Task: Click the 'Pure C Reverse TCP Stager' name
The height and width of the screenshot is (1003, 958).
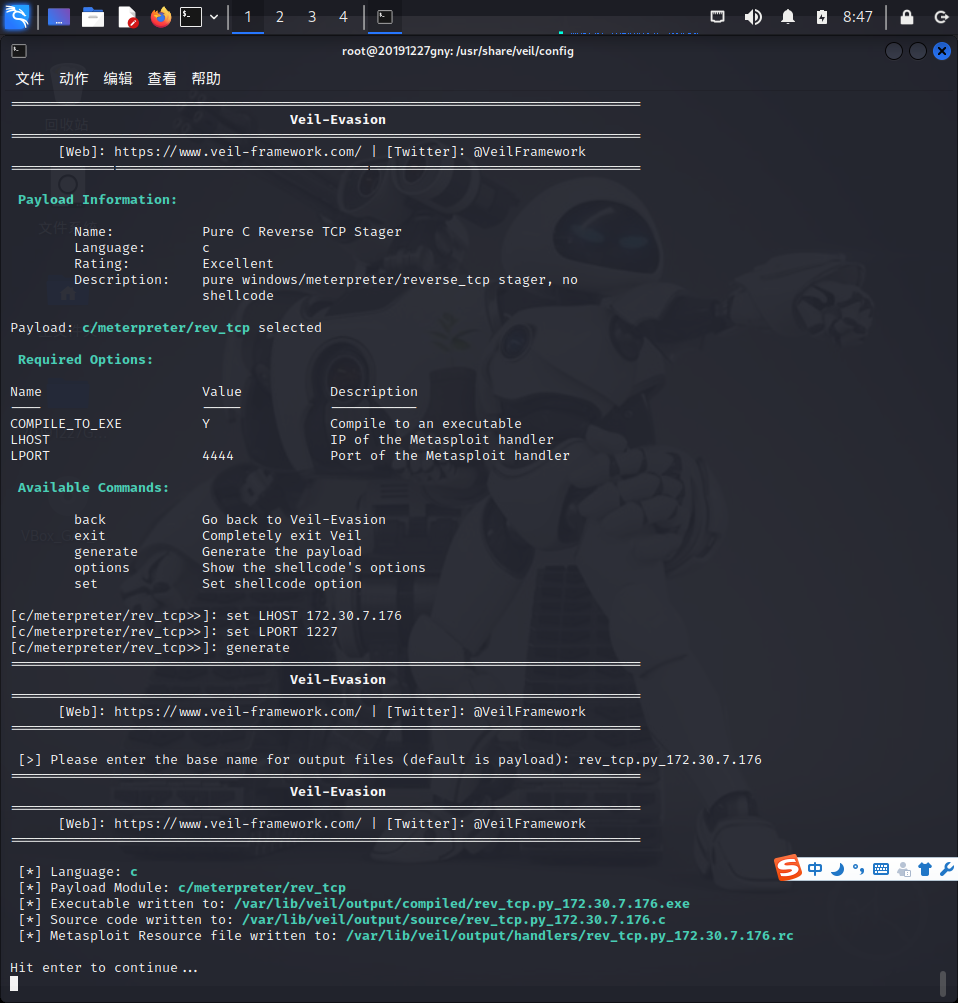Action: tap(302, 232)
